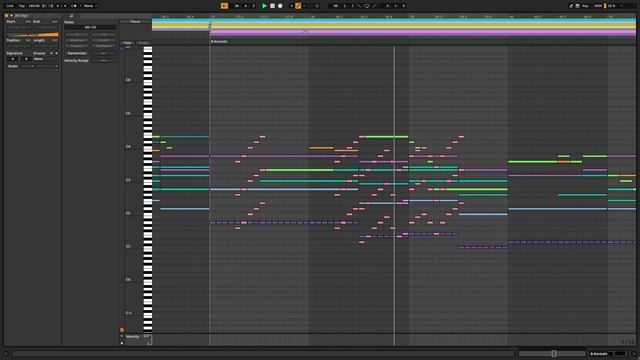Toggle the orange clip activator button
The height and width of the screenshot is (360, 640).
(7, 16)
